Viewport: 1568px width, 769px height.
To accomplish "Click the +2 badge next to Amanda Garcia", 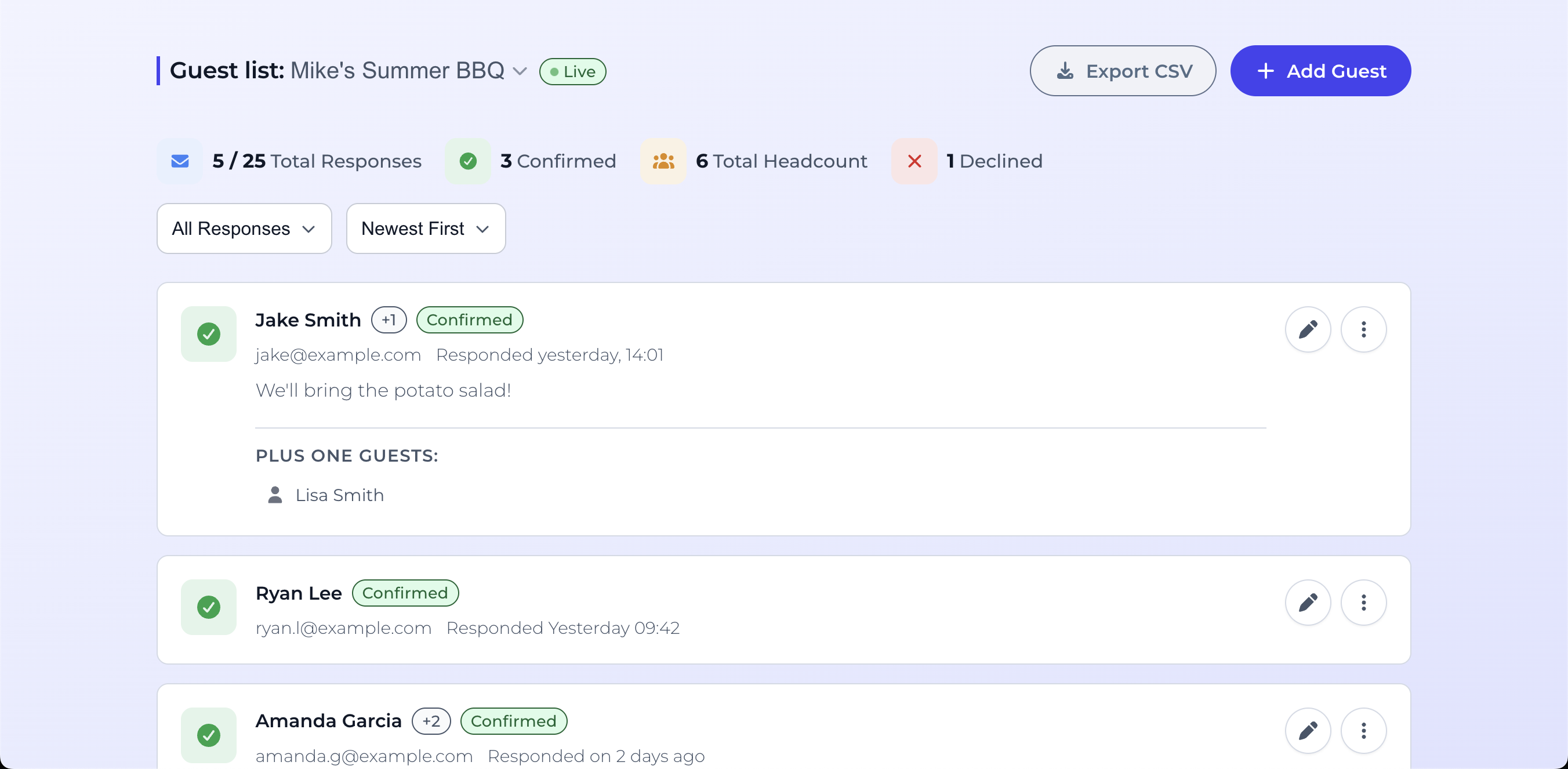I will click(431, 721).
